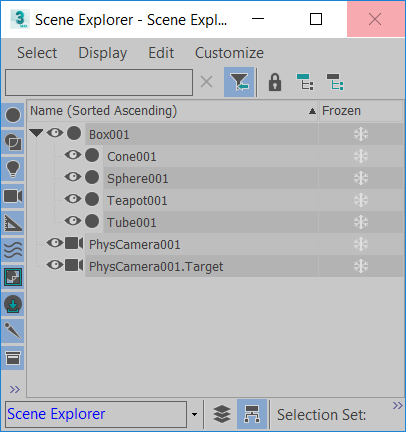Select the Sphere001 object name
Viewport: 406px width, 432px height.
(x=138, y=179)
